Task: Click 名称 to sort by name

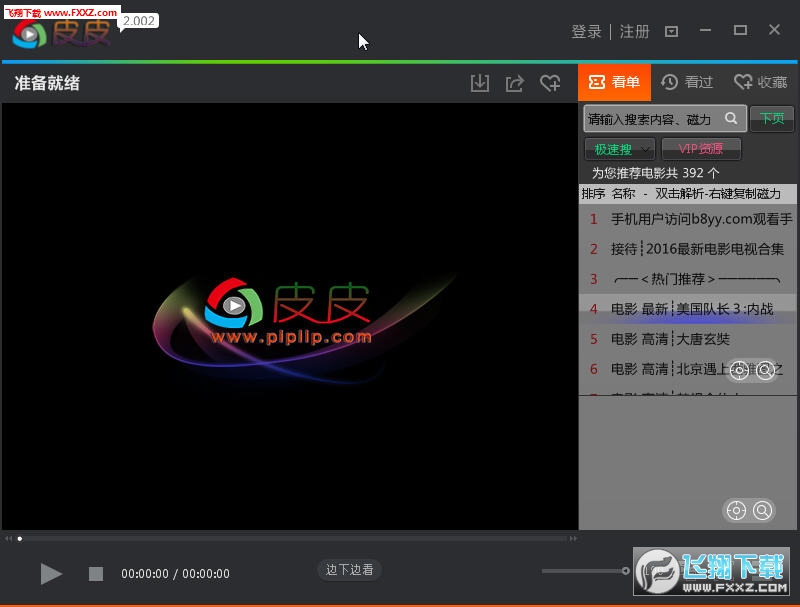Action: click(622, 194)
